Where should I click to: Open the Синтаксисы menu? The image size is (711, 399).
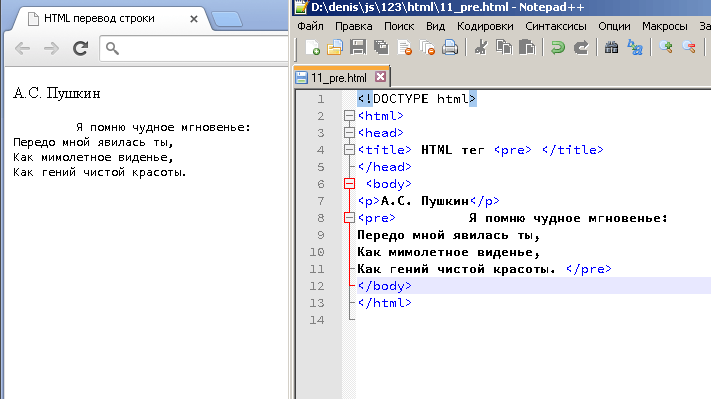click(x=556, y=26)
